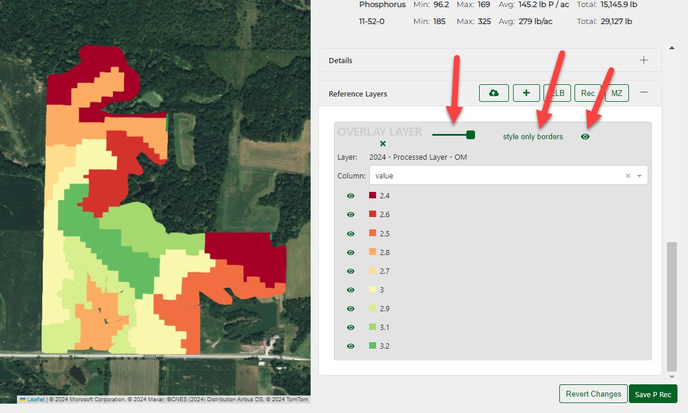
Task: Toggle visibility of 3.2 value class
Action: tap(351, 346)
